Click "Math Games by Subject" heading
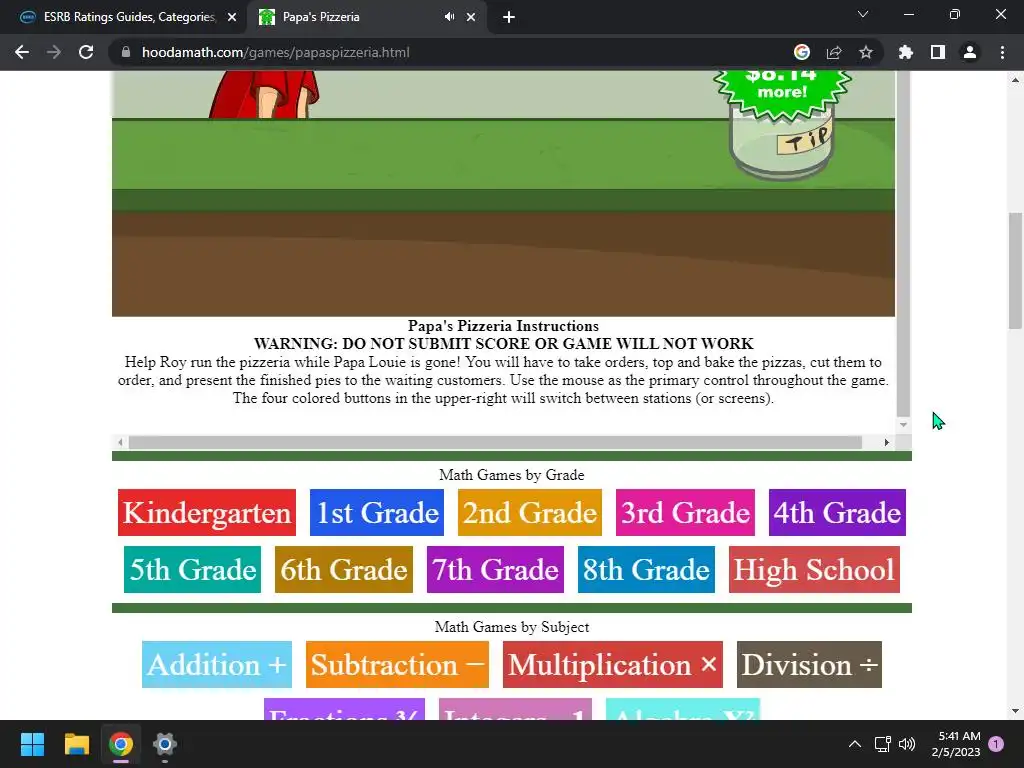 pos(512,627)
